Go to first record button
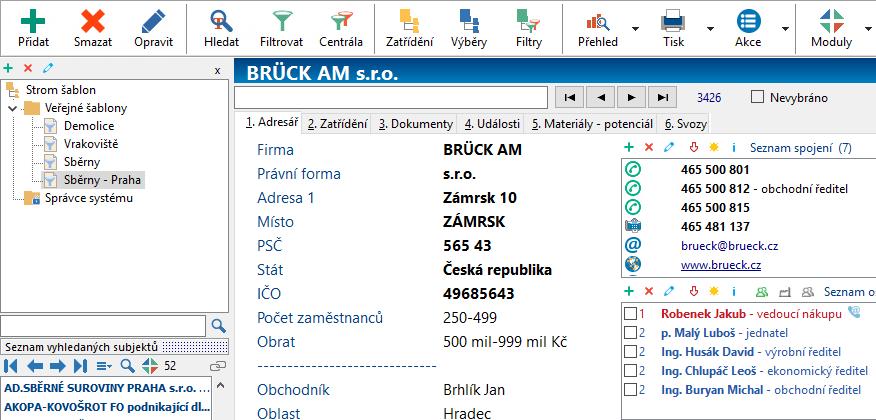This screenshot has width=876, height=420. pyautogui.click(x=570, y=97)
